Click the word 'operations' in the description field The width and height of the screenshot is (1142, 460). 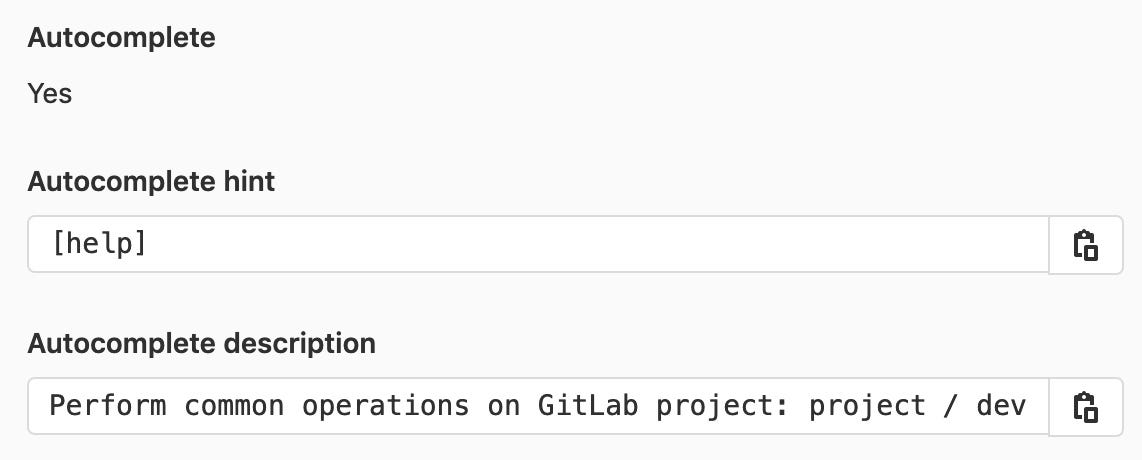click(x=385, y=405)
